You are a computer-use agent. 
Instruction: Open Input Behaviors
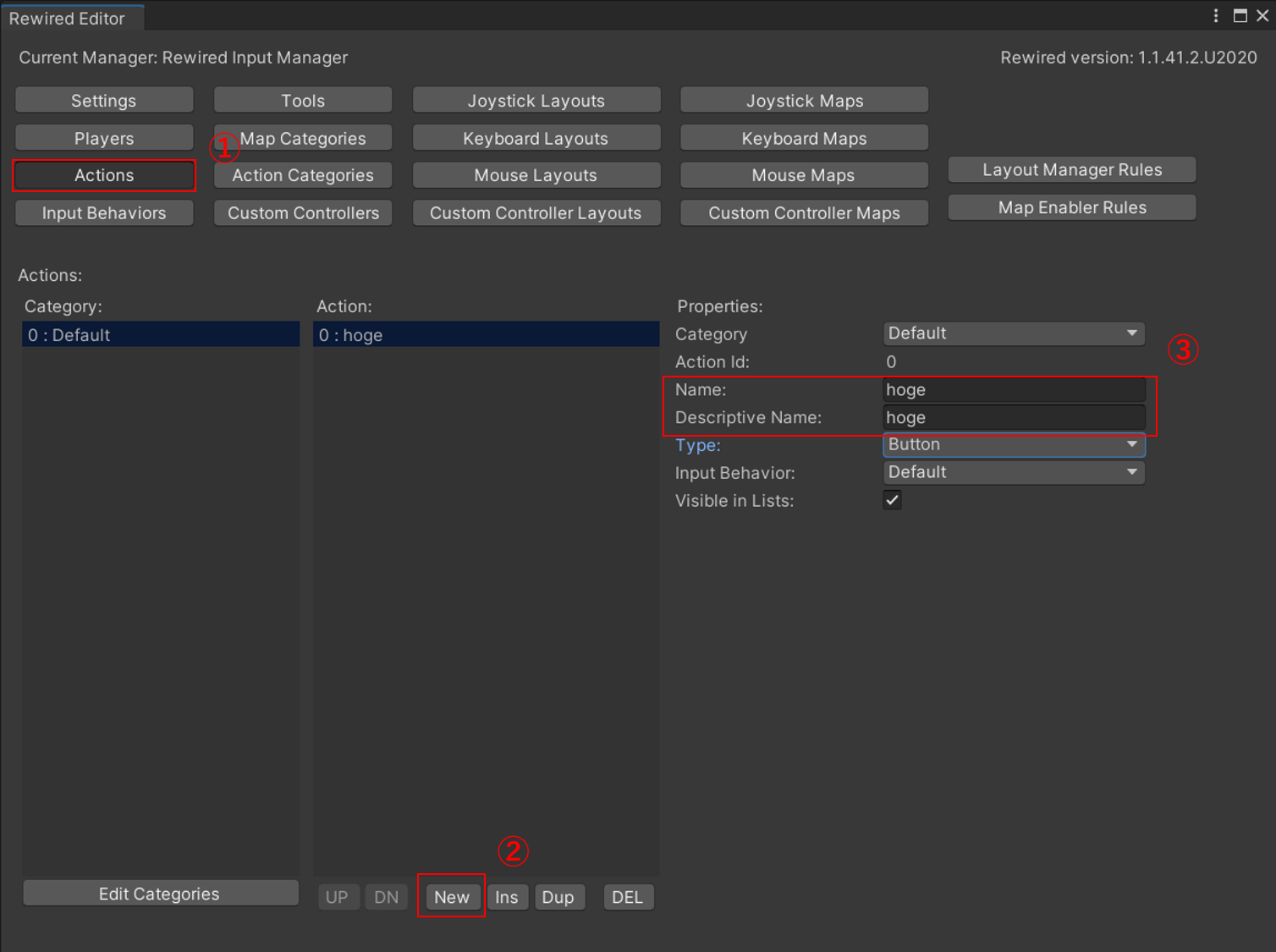103,212
